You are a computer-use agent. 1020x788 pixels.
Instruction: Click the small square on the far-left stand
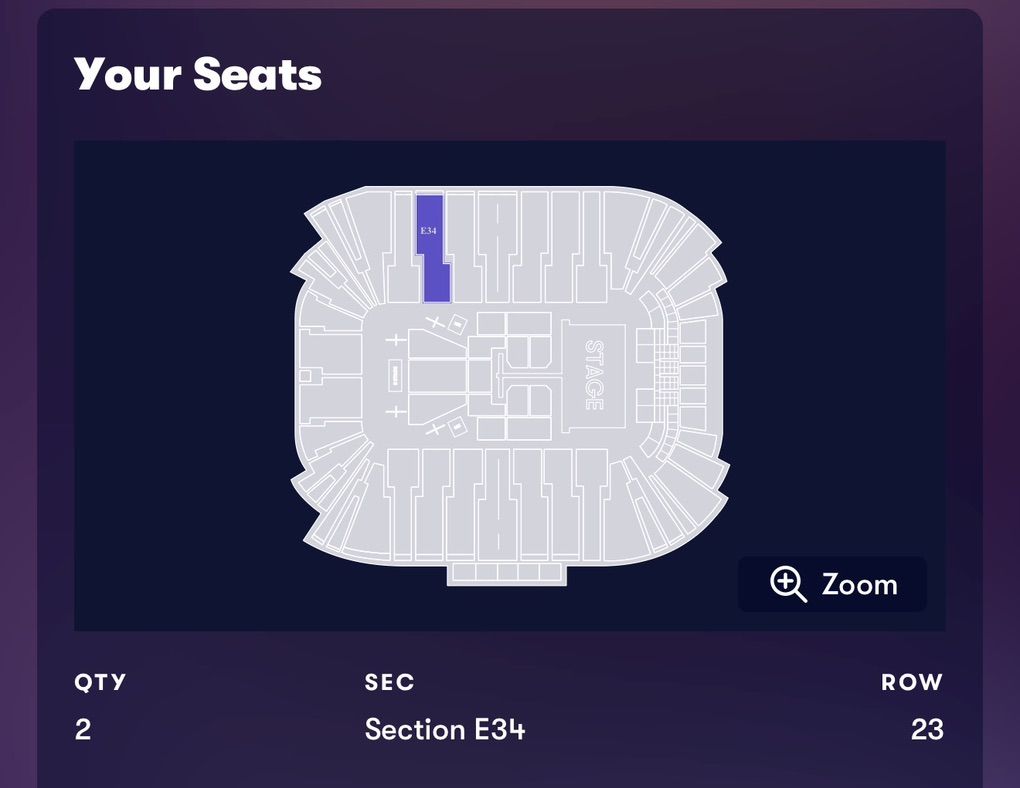pyautogui.click(x=305, y=375)
